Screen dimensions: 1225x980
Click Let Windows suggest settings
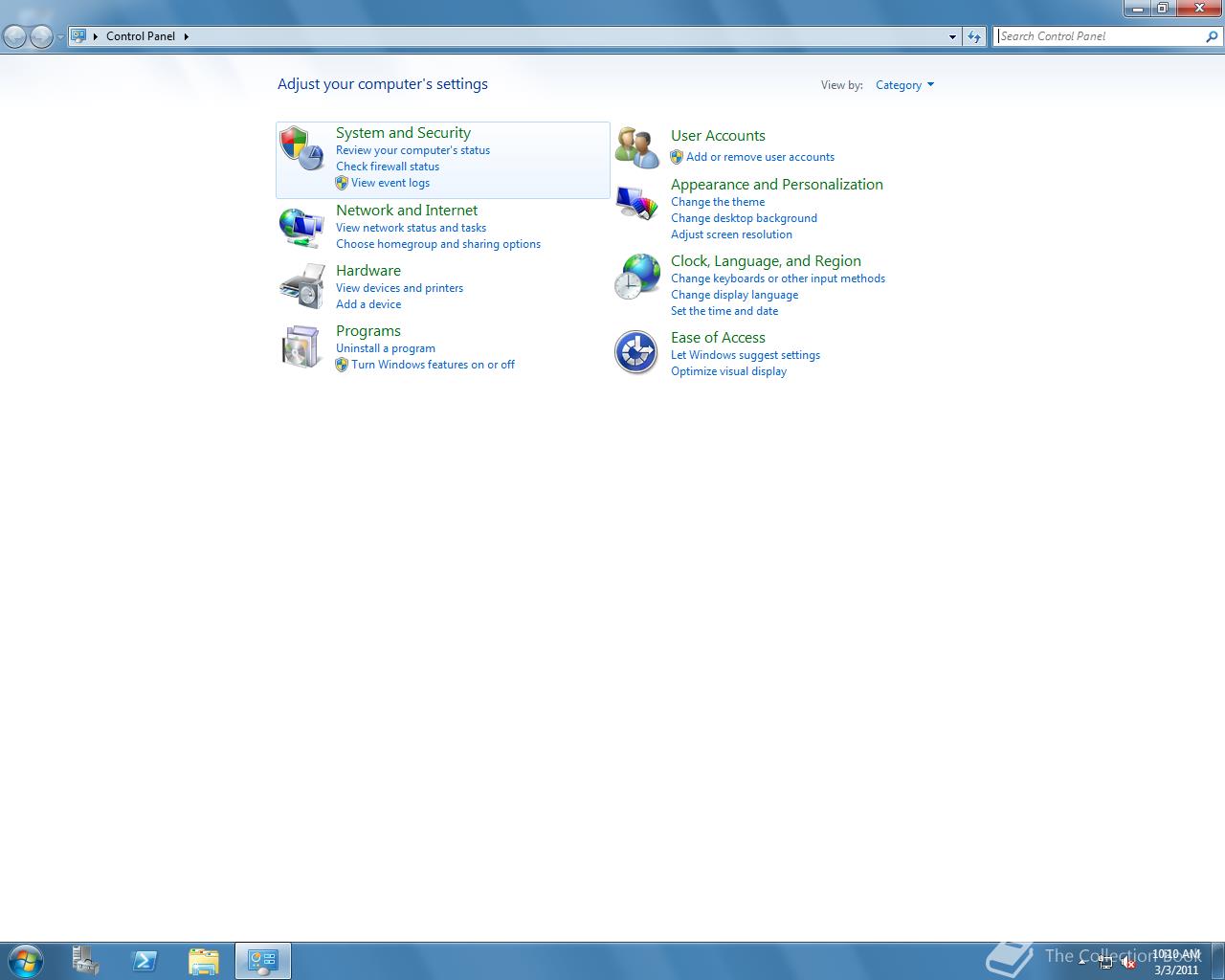point(746,355)
